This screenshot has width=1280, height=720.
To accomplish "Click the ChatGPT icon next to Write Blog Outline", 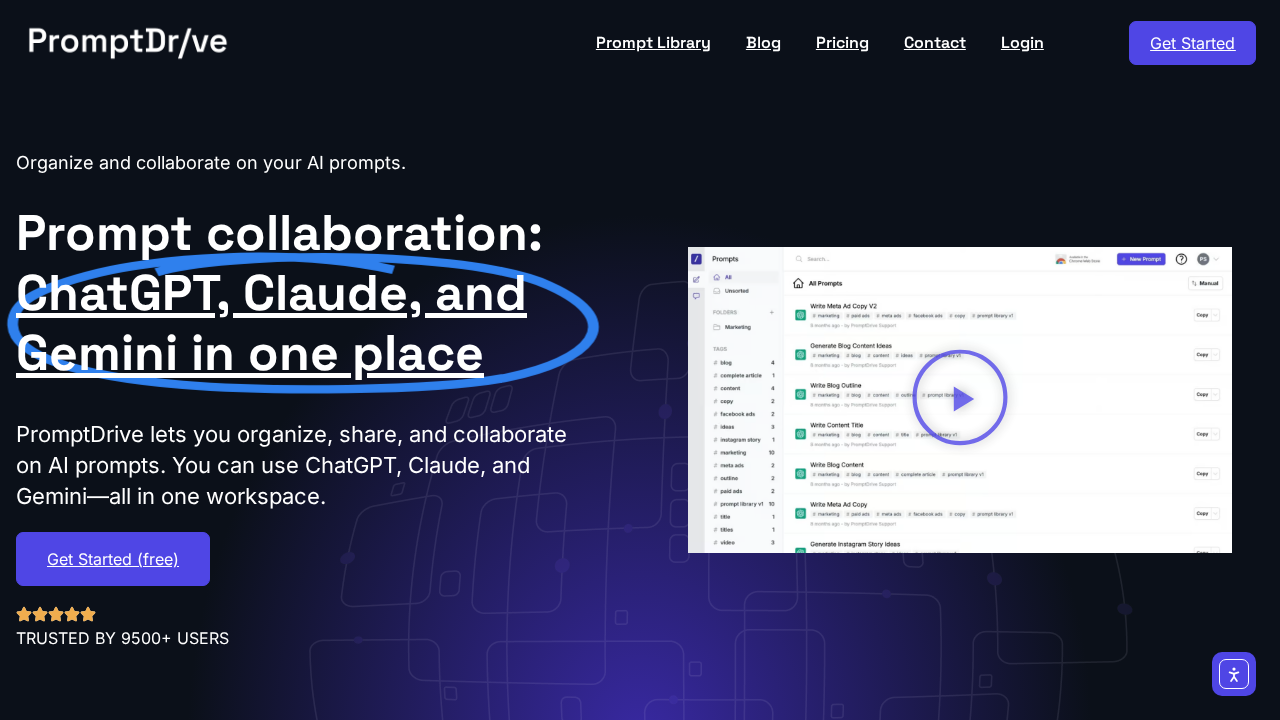I will coord(800,394).
